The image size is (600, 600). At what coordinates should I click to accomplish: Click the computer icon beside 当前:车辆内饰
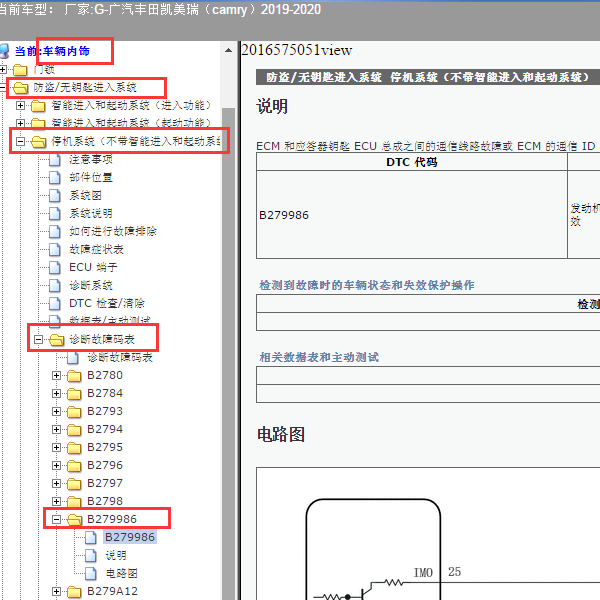click(x=4, y=51)
